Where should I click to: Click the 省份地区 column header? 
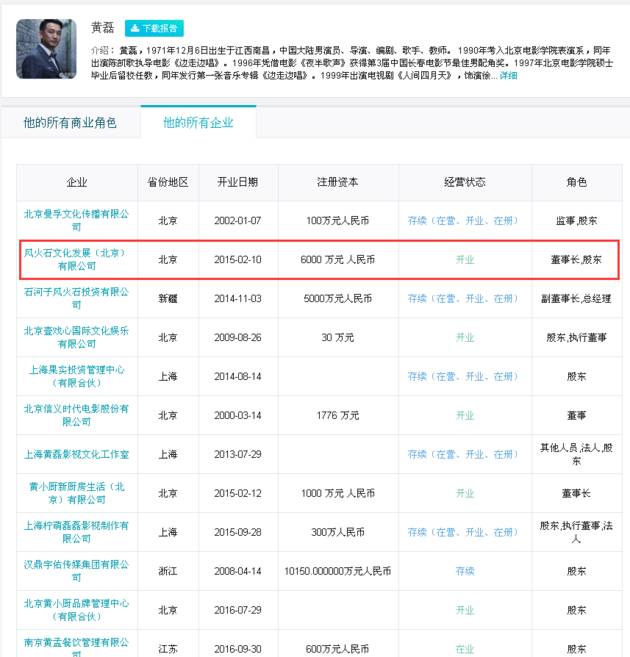click(x=168, y=182)
